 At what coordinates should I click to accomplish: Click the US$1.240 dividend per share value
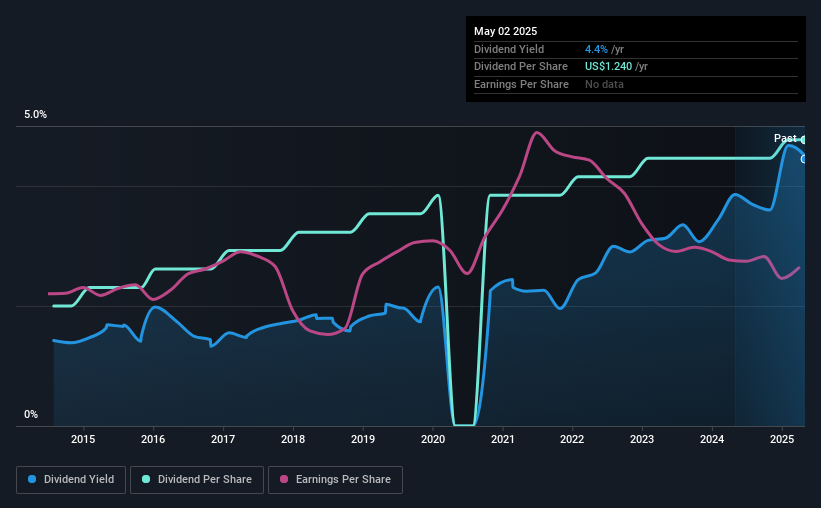pyautogui.click(x=608, y=67)
